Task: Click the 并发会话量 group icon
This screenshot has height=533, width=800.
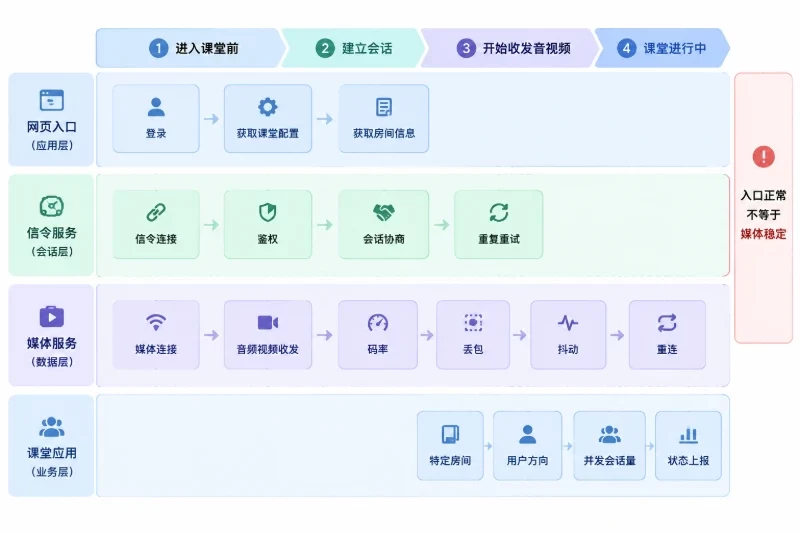Action: pos(610,435)
